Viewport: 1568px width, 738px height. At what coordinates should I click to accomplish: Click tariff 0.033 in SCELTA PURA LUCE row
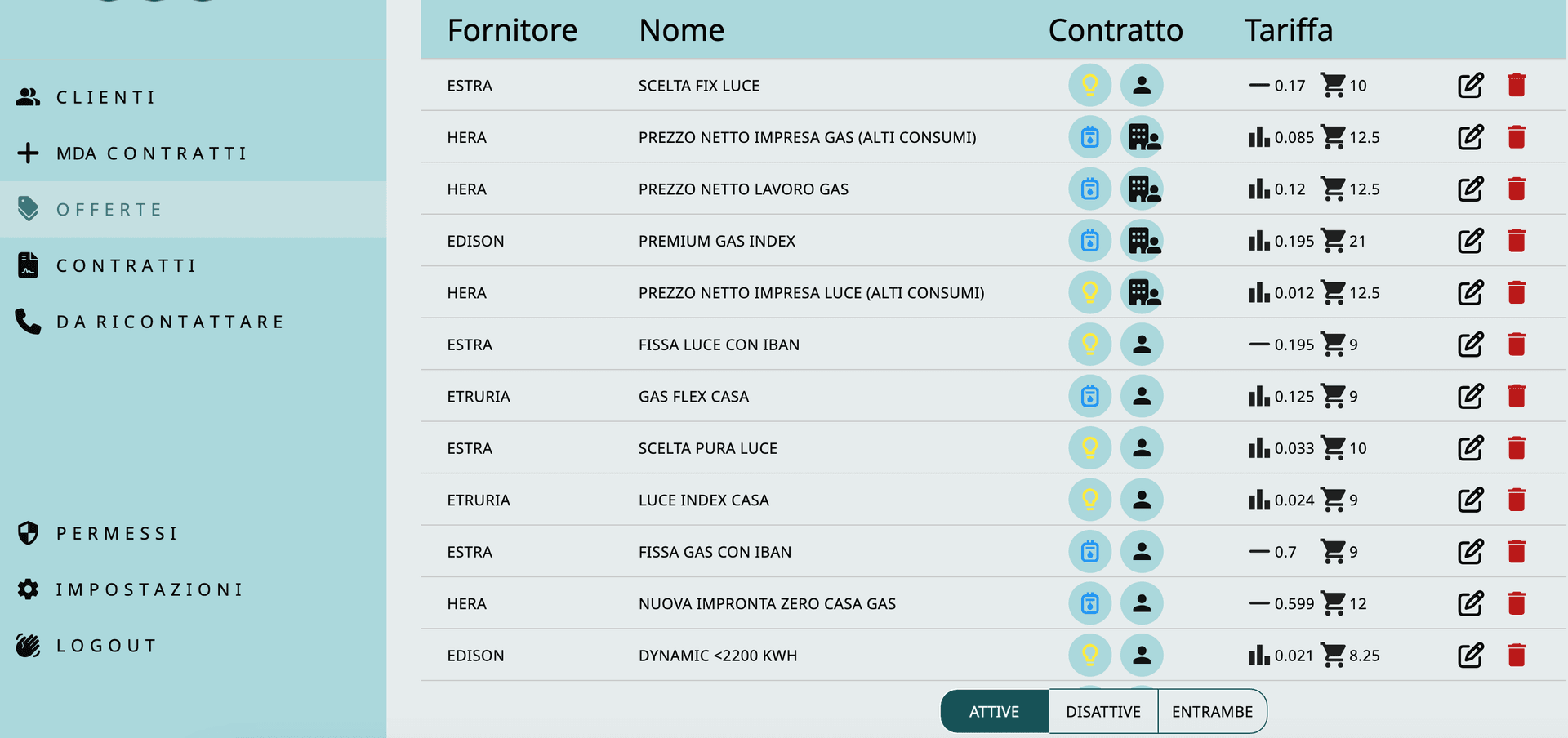click(x=1294, y=448)
